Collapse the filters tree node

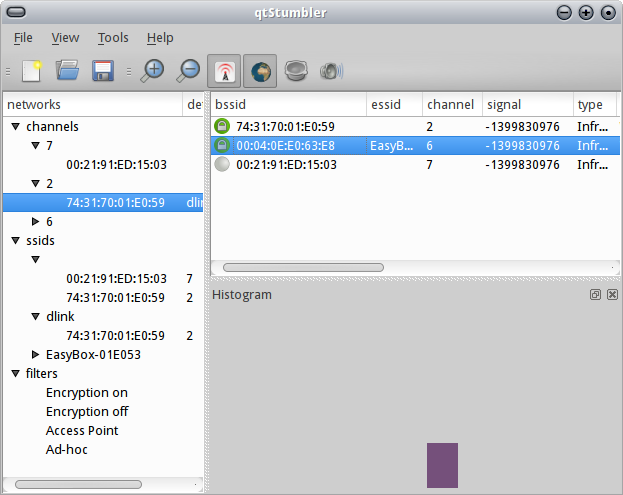click(x=16, y=374)
